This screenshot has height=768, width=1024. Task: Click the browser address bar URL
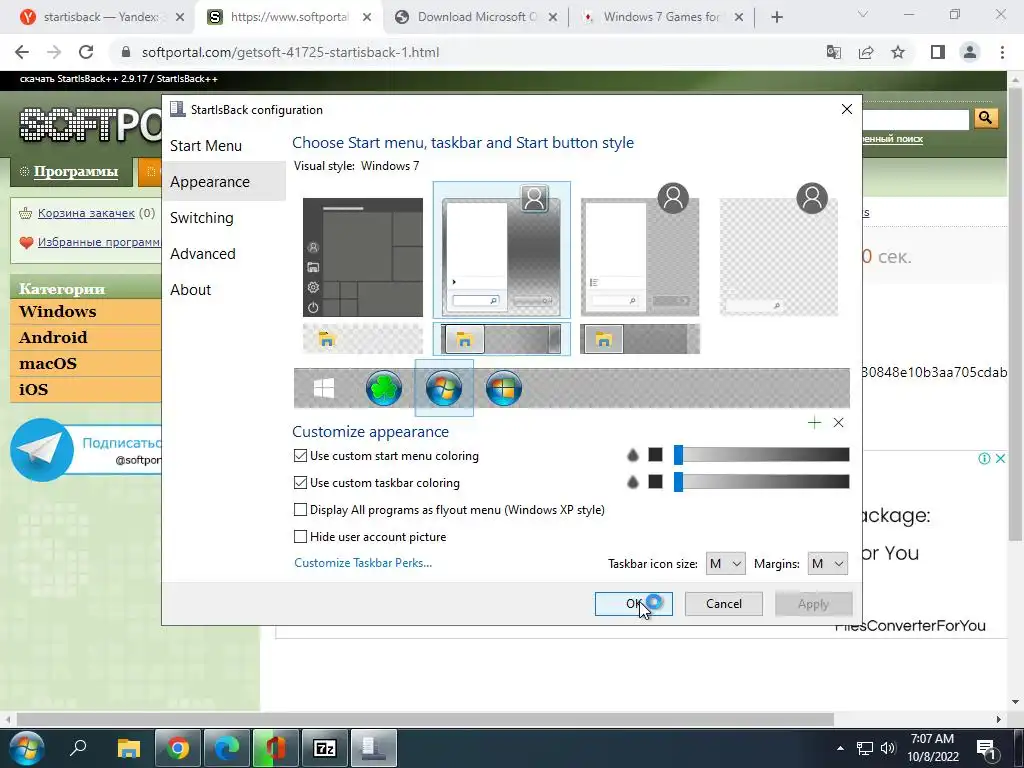291,52
